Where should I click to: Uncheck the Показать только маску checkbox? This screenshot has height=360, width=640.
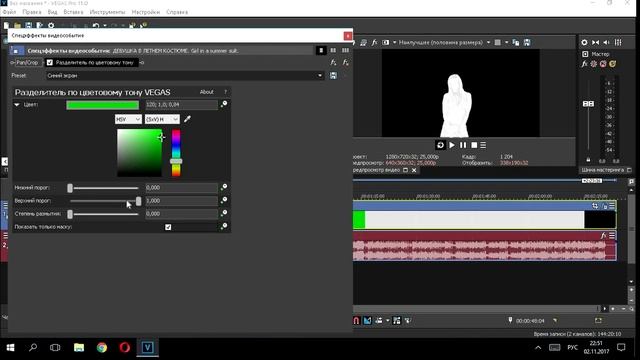tap(168, 227)
